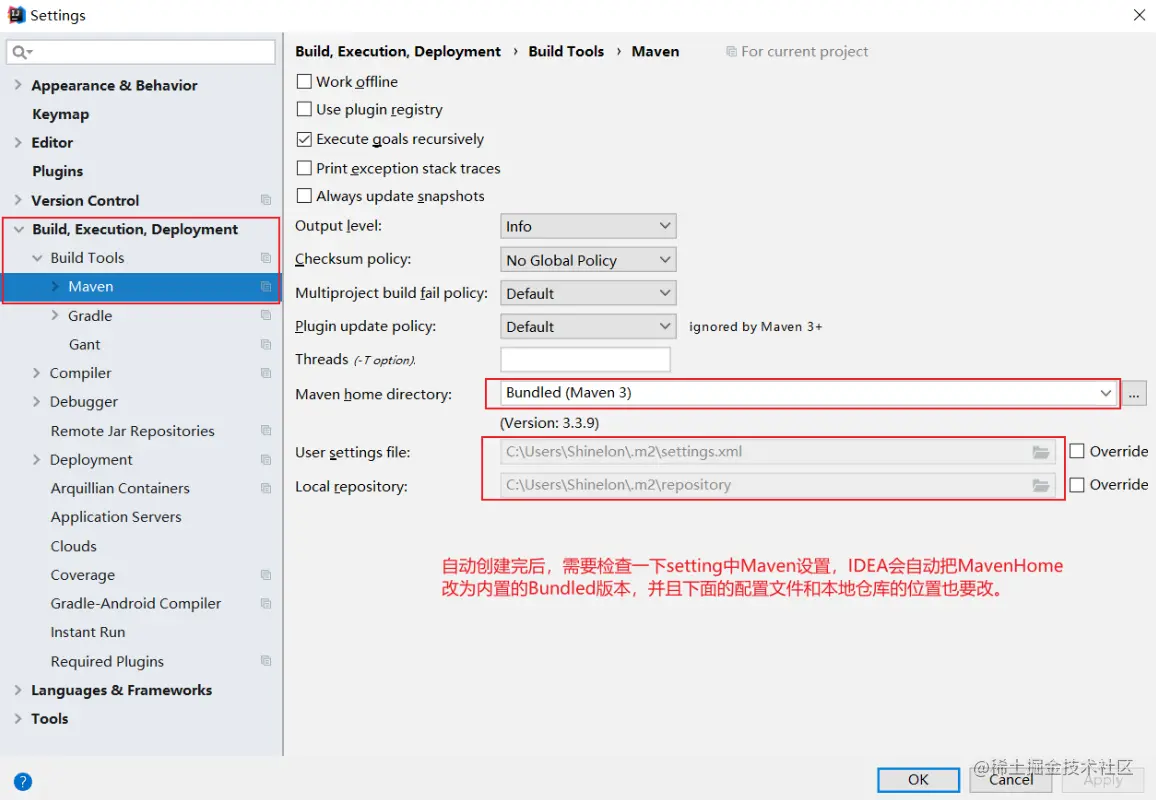Click project-level icon beside Compiler row
The height and width of the screenshot is (800, 1156).
point(266,373)
